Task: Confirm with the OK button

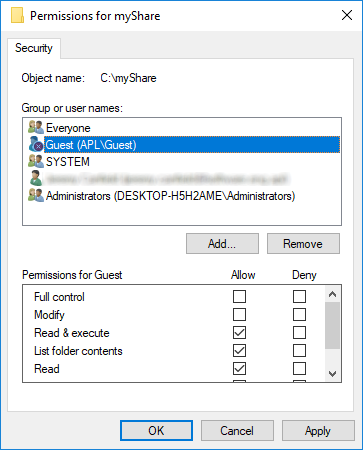Action: [x=156, y=431]
